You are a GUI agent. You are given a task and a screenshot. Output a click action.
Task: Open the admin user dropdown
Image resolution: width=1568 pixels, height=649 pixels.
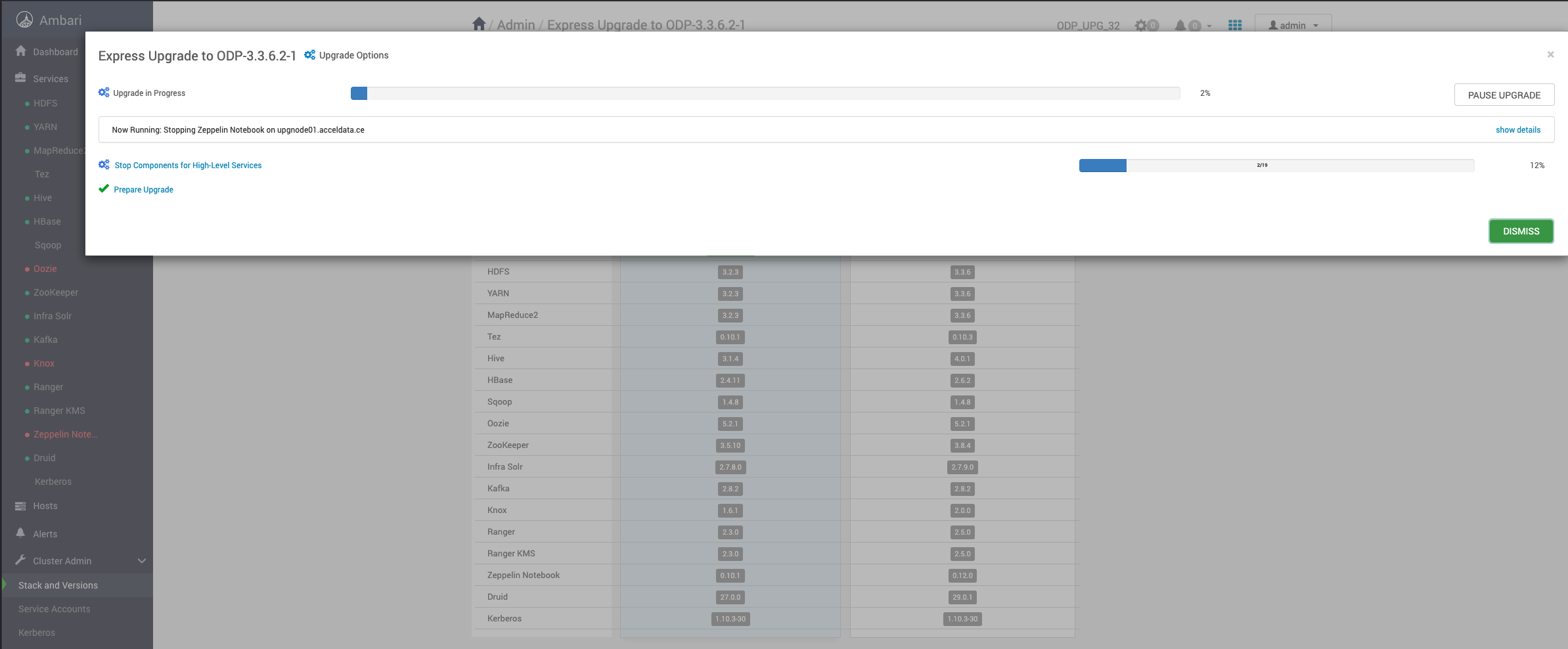1293,26
